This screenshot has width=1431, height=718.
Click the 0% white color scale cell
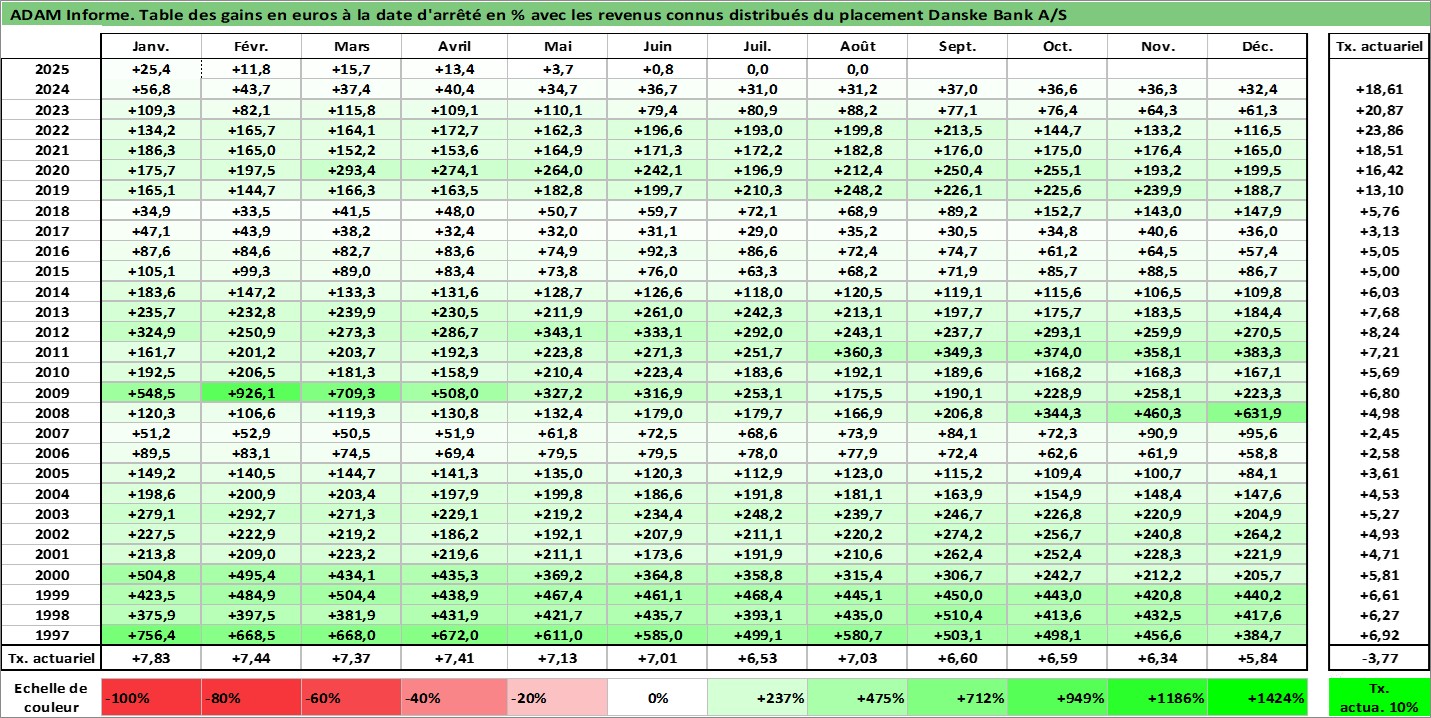pyautogui.click(x=657, y=698)
